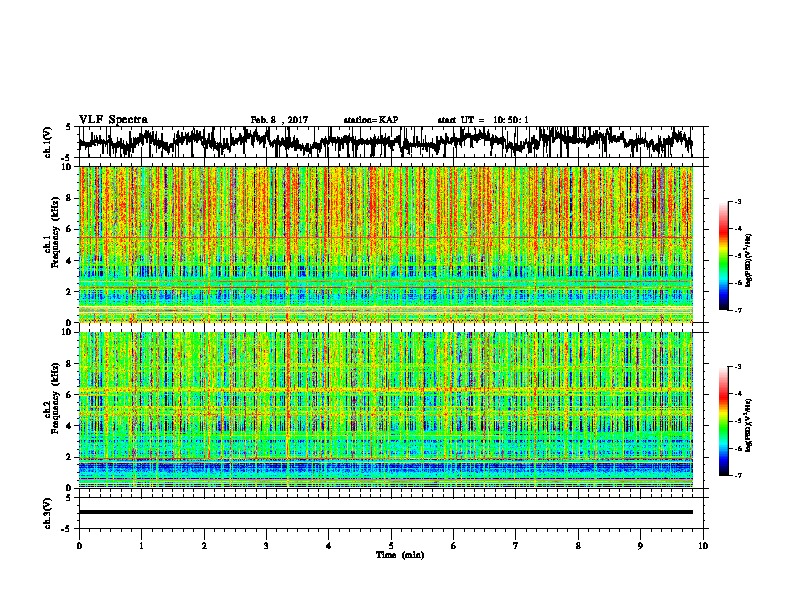Click the "9" tick on the Time axis
Image resolution: width=792 pixels, height=612 pixels.
pyautogui.click(x=640, y=546)
